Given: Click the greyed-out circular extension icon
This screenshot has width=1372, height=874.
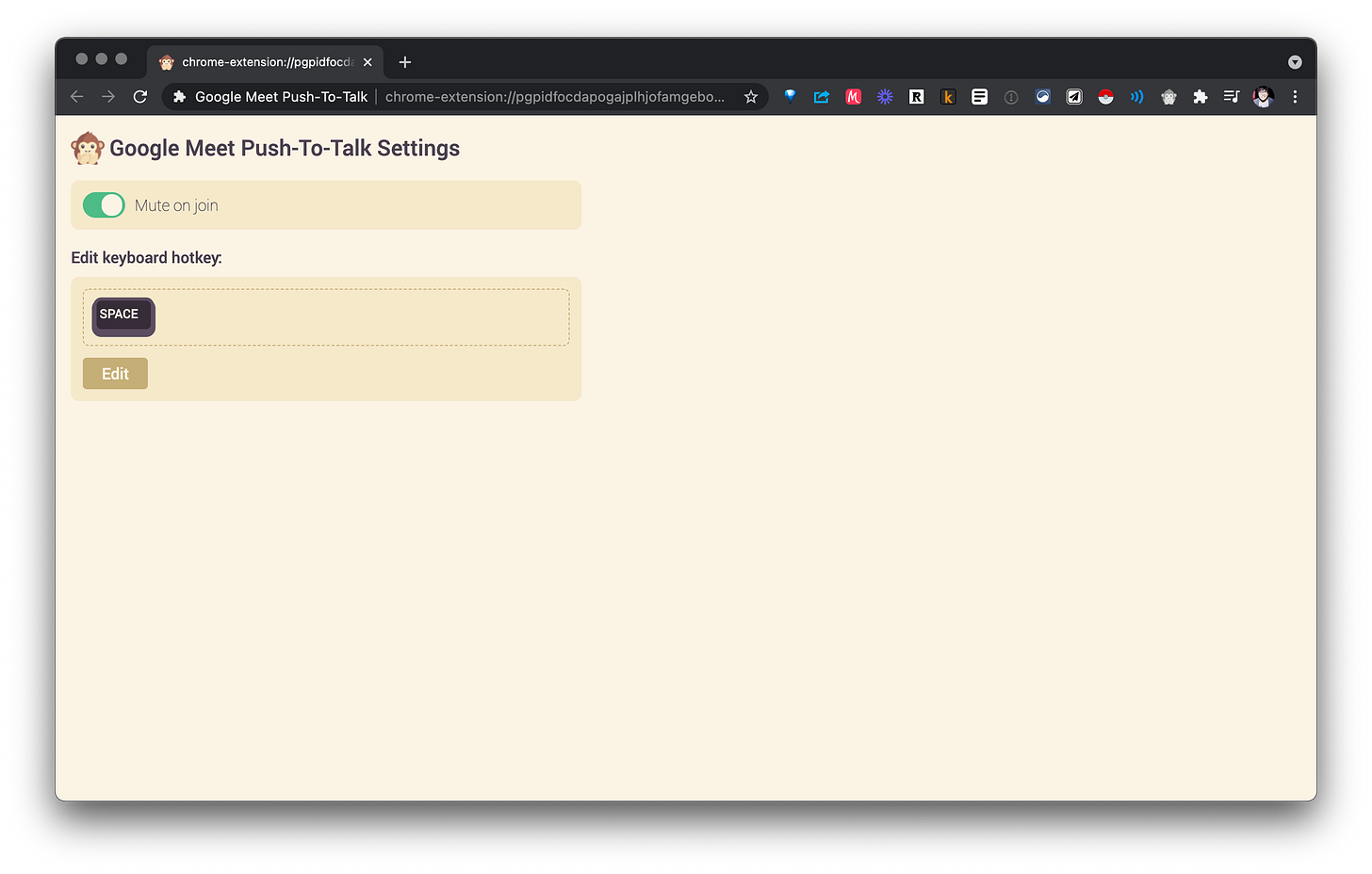Looking at the screenshot, I should [x=1011, y=97].
